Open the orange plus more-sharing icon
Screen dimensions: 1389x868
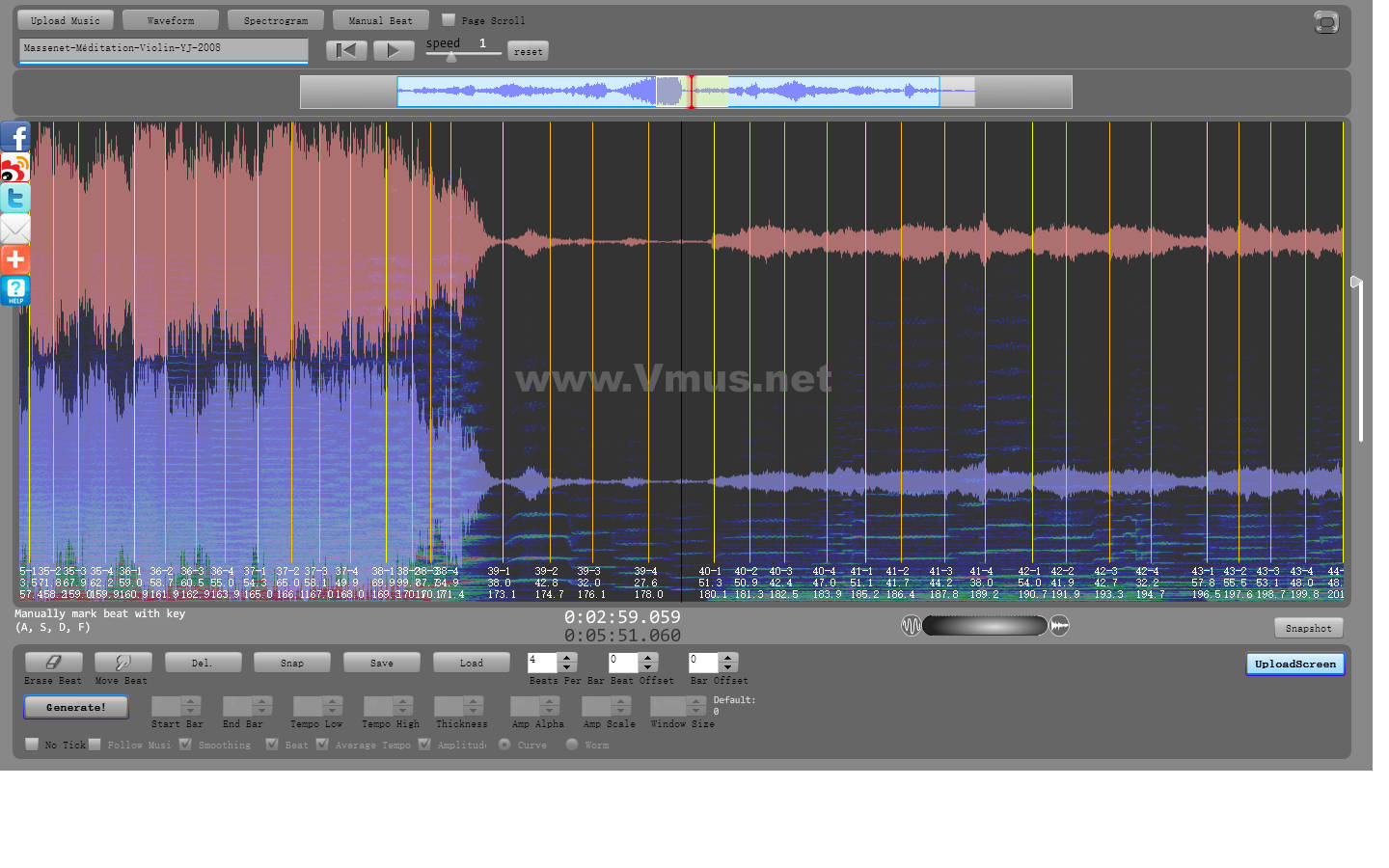pos(15,259)
